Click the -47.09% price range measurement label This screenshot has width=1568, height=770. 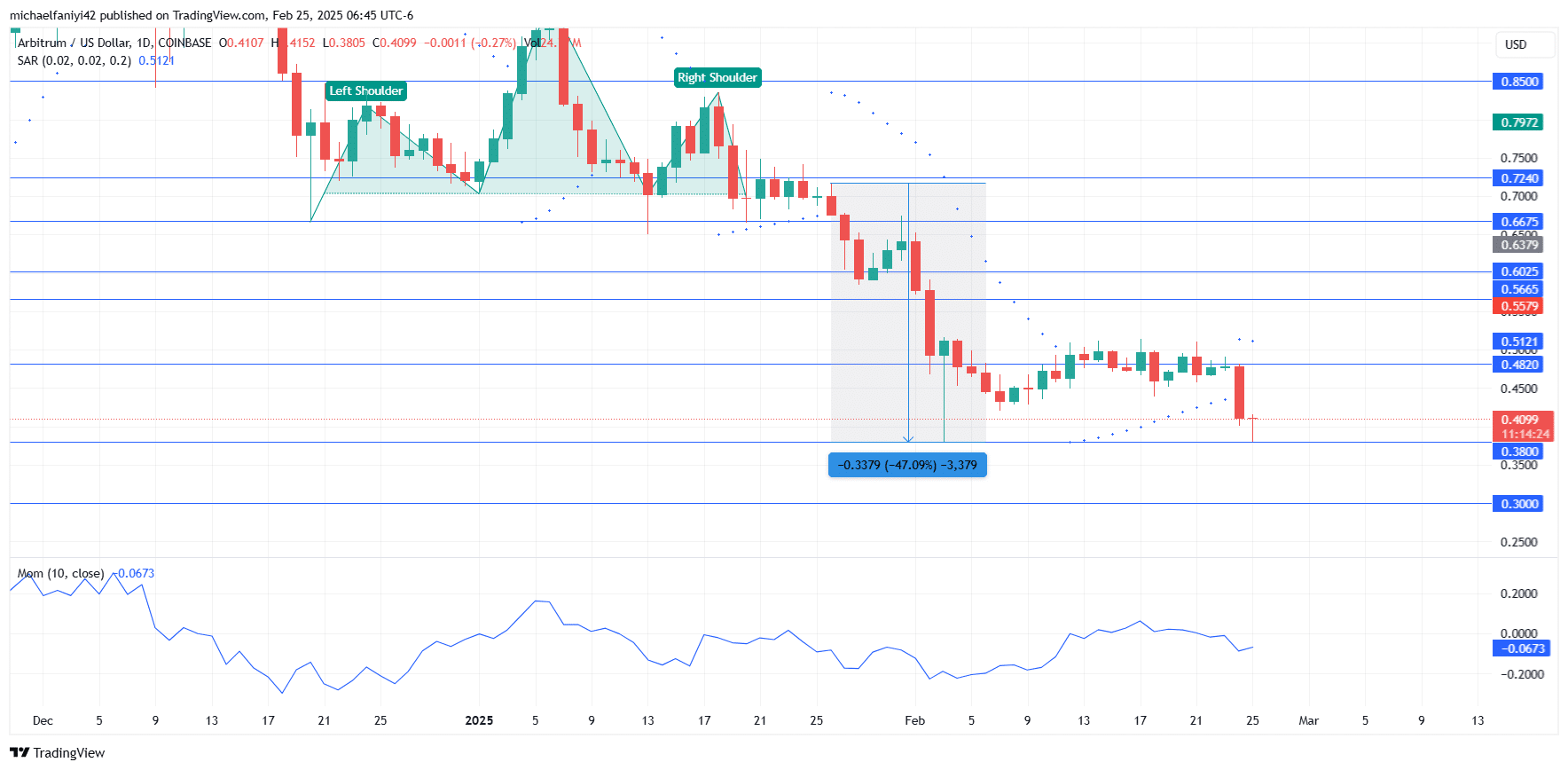907,465
